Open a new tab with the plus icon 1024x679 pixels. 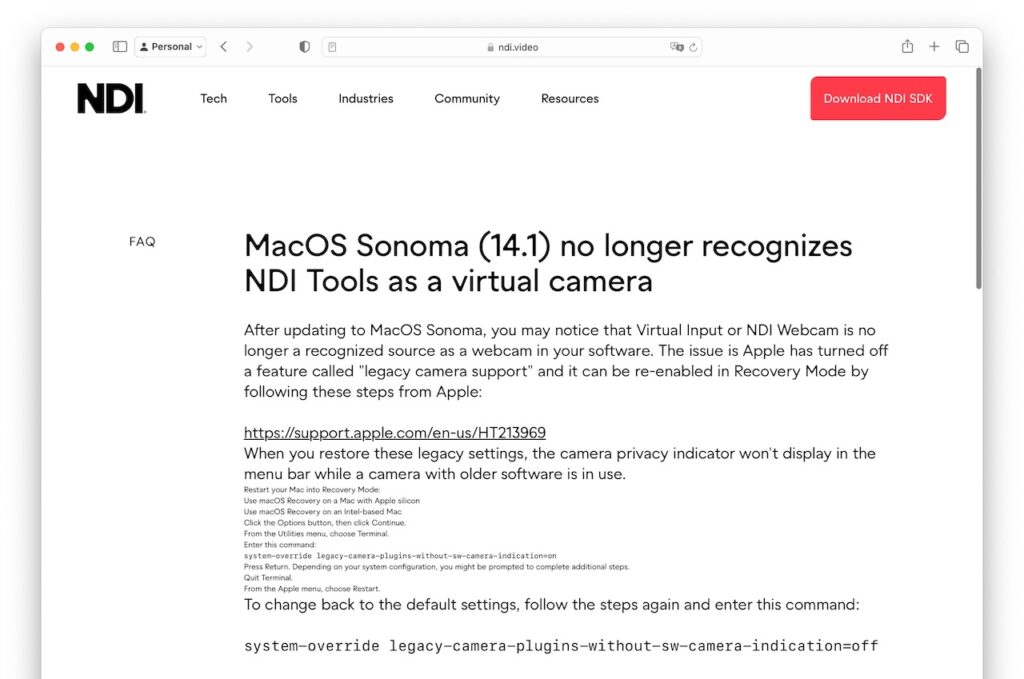pos(934,46)
